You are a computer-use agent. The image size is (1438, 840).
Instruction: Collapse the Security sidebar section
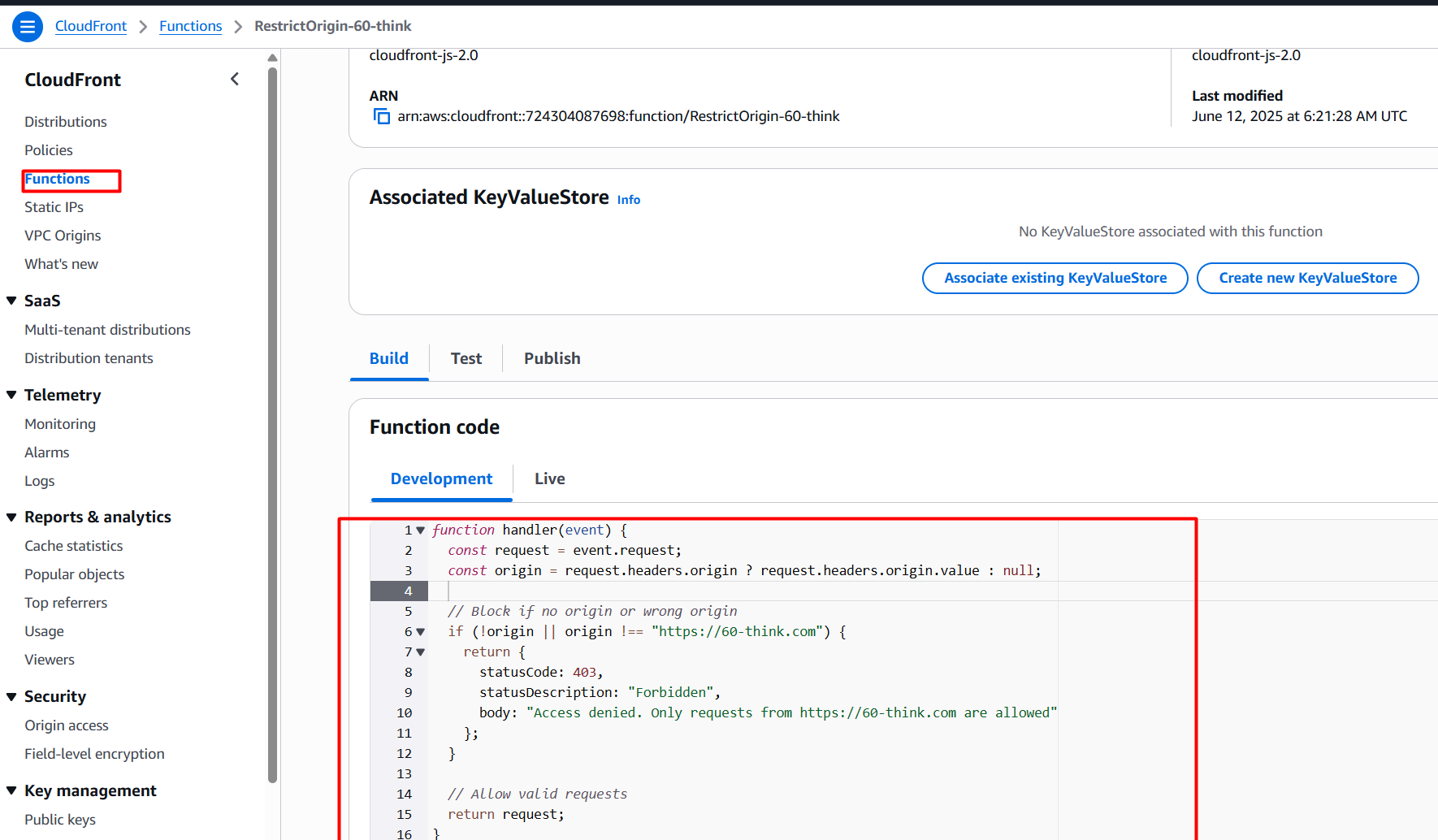(11, 696)
